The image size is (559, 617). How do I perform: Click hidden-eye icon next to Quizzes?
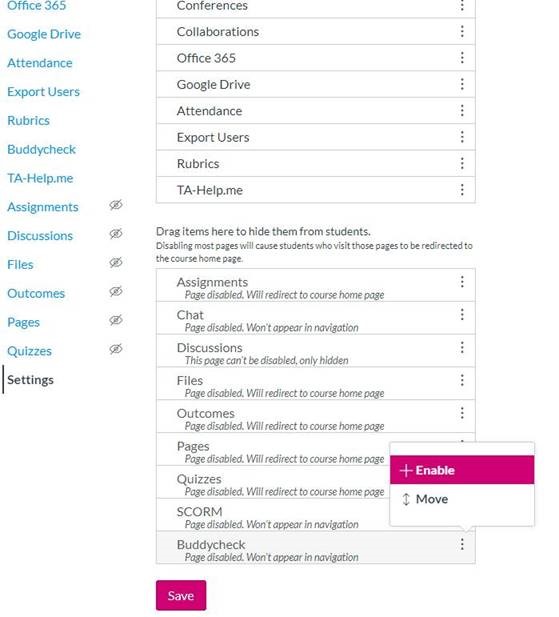[x=116, y=349]
